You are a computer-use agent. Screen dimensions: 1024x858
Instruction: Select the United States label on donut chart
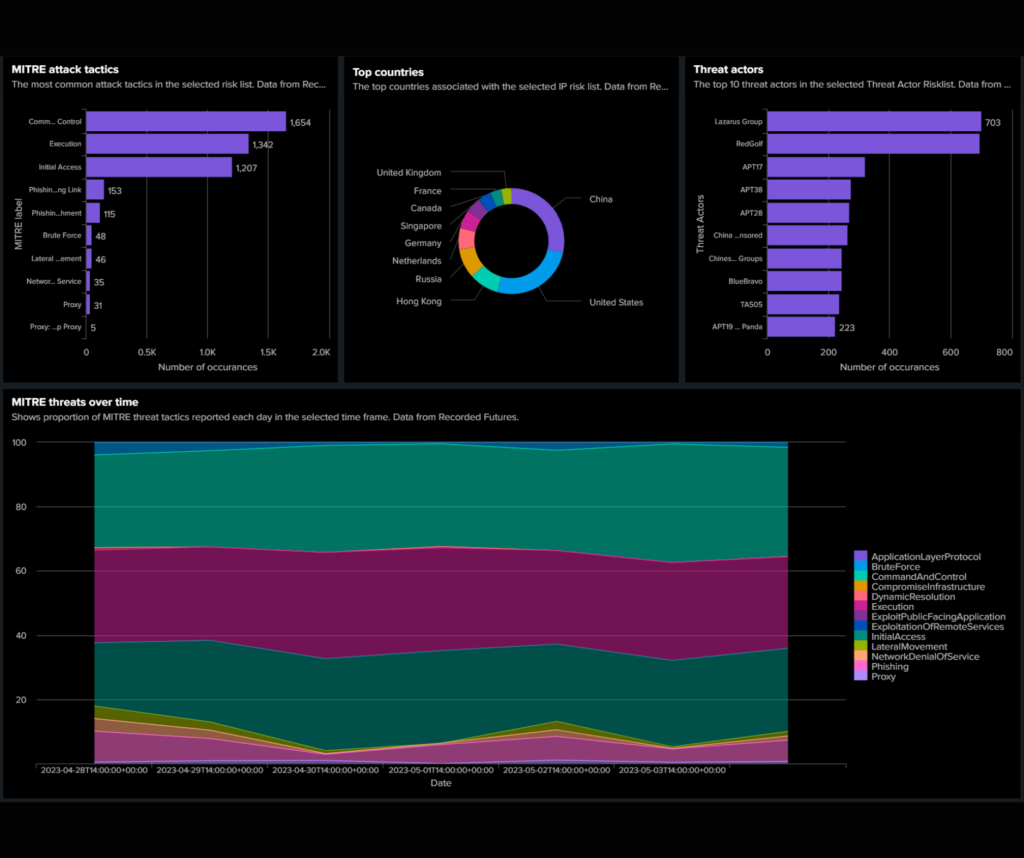tap(616, 302)
